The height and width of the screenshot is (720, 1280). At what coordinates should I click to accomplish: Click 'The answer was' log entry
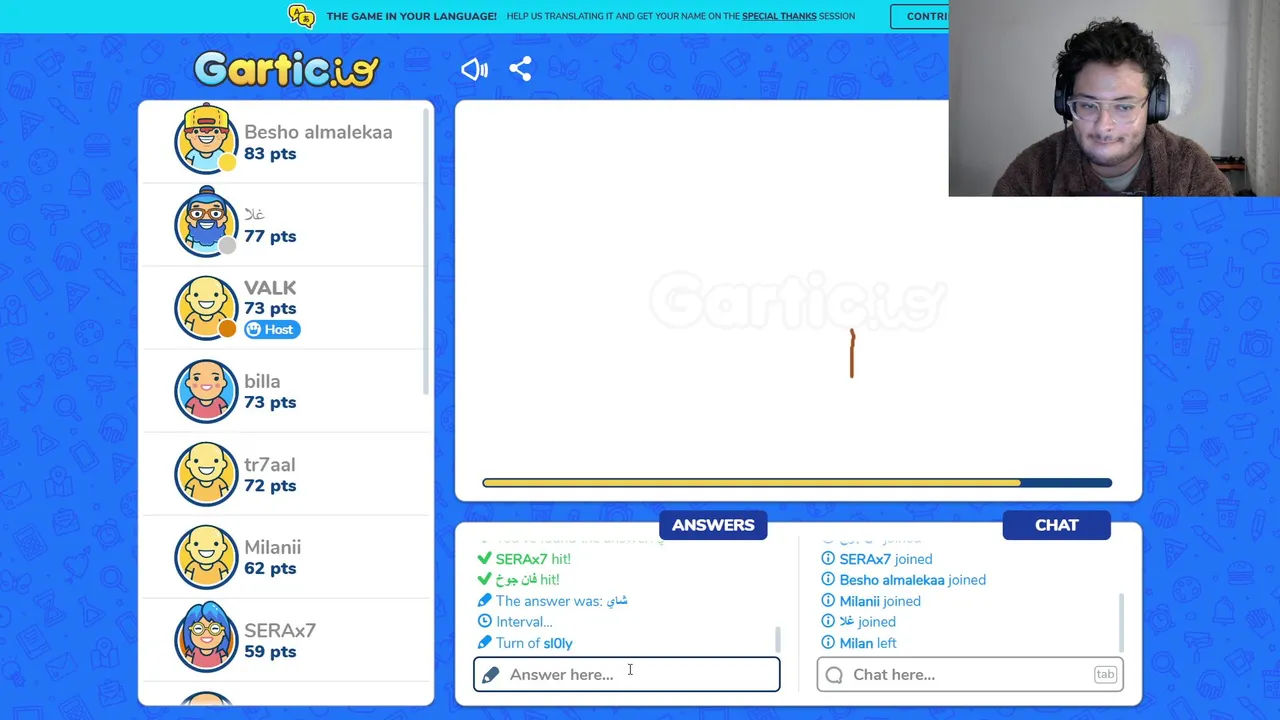click(552, 601)
